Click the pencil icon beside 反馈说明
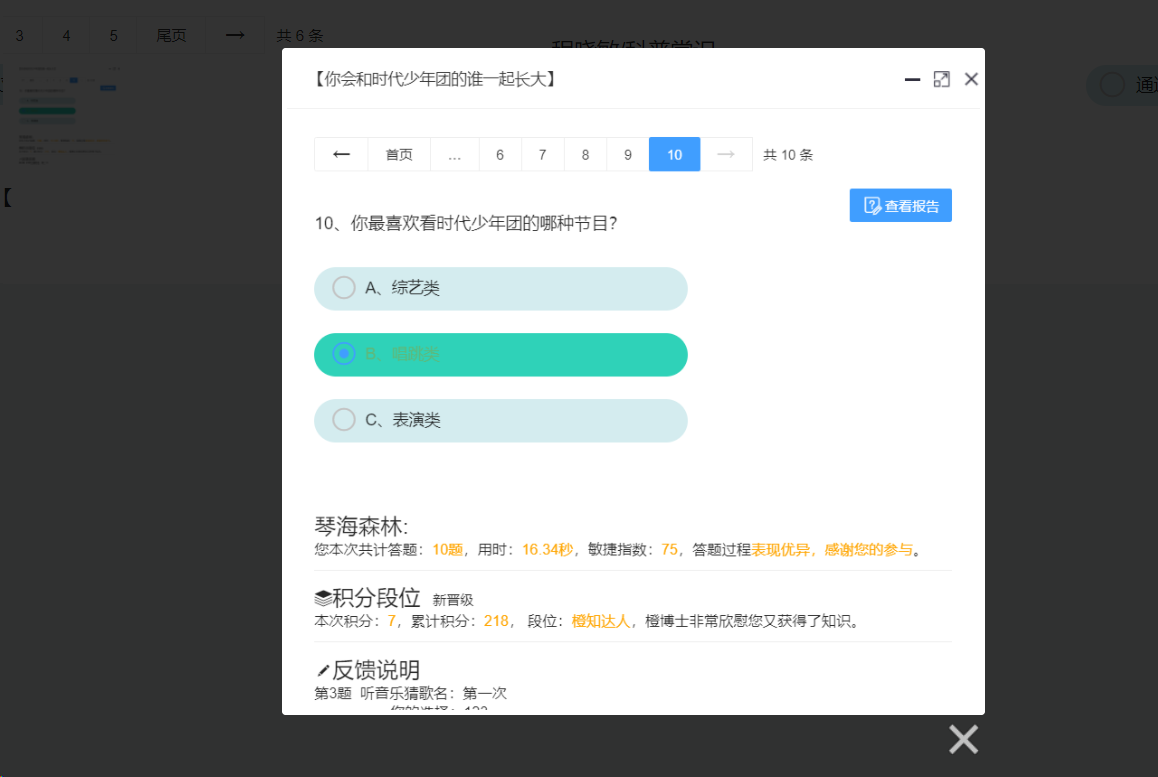Viewport: 1158px width, 777px height. tap(323, 671)
